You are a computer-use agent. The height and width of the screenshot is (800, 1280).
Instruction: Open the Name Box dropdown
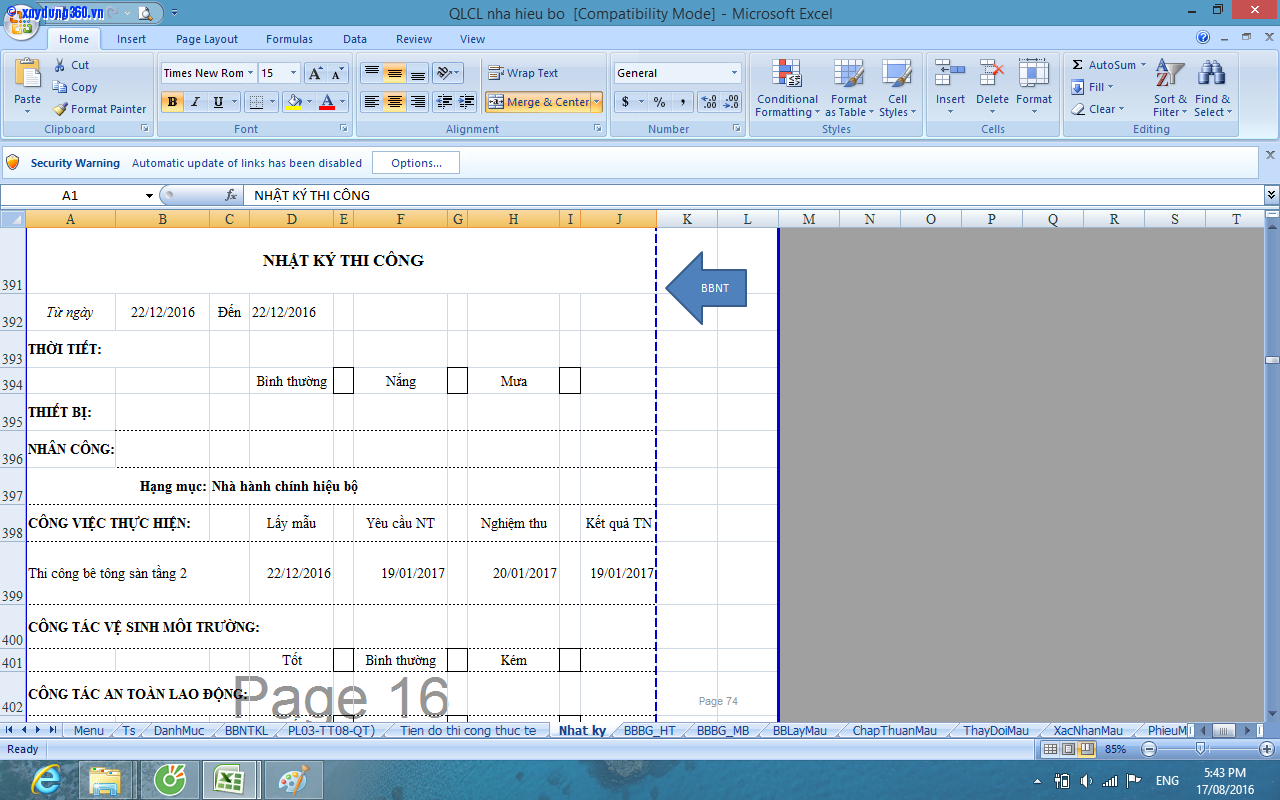(x=150, y=195)
